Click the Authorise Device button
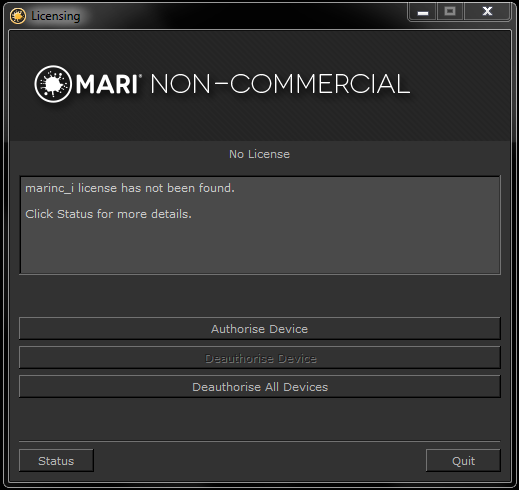 coord(260,329)
